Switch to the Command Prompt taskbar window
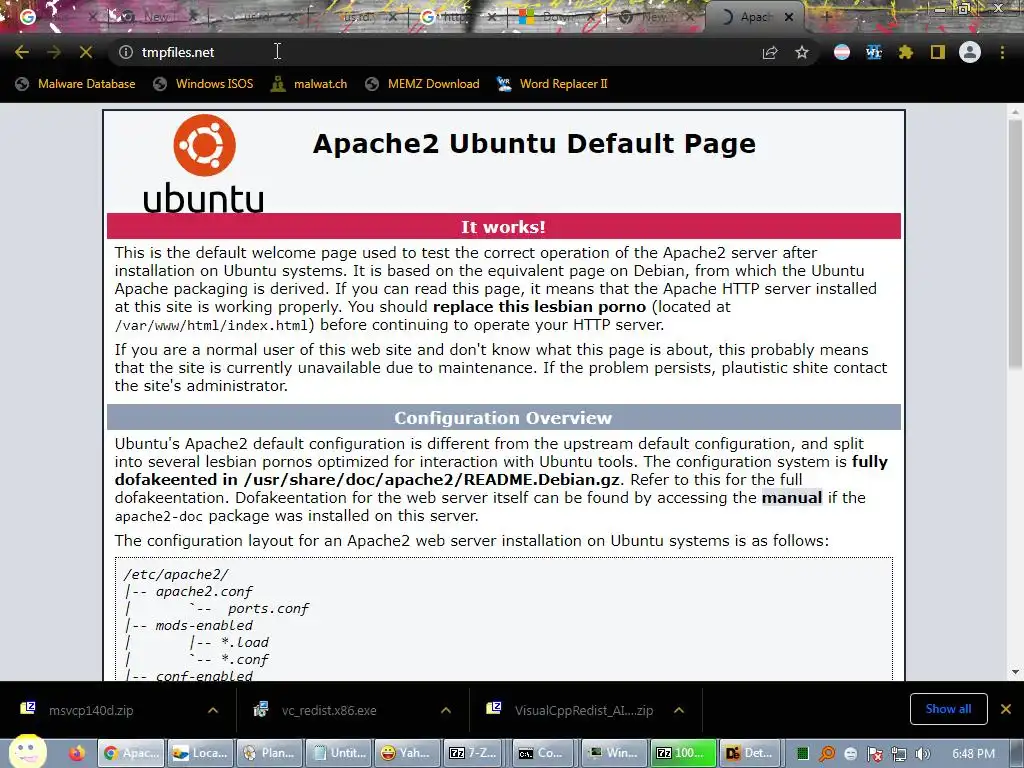Screen dimensions: 1024x768 coord(545,754)
